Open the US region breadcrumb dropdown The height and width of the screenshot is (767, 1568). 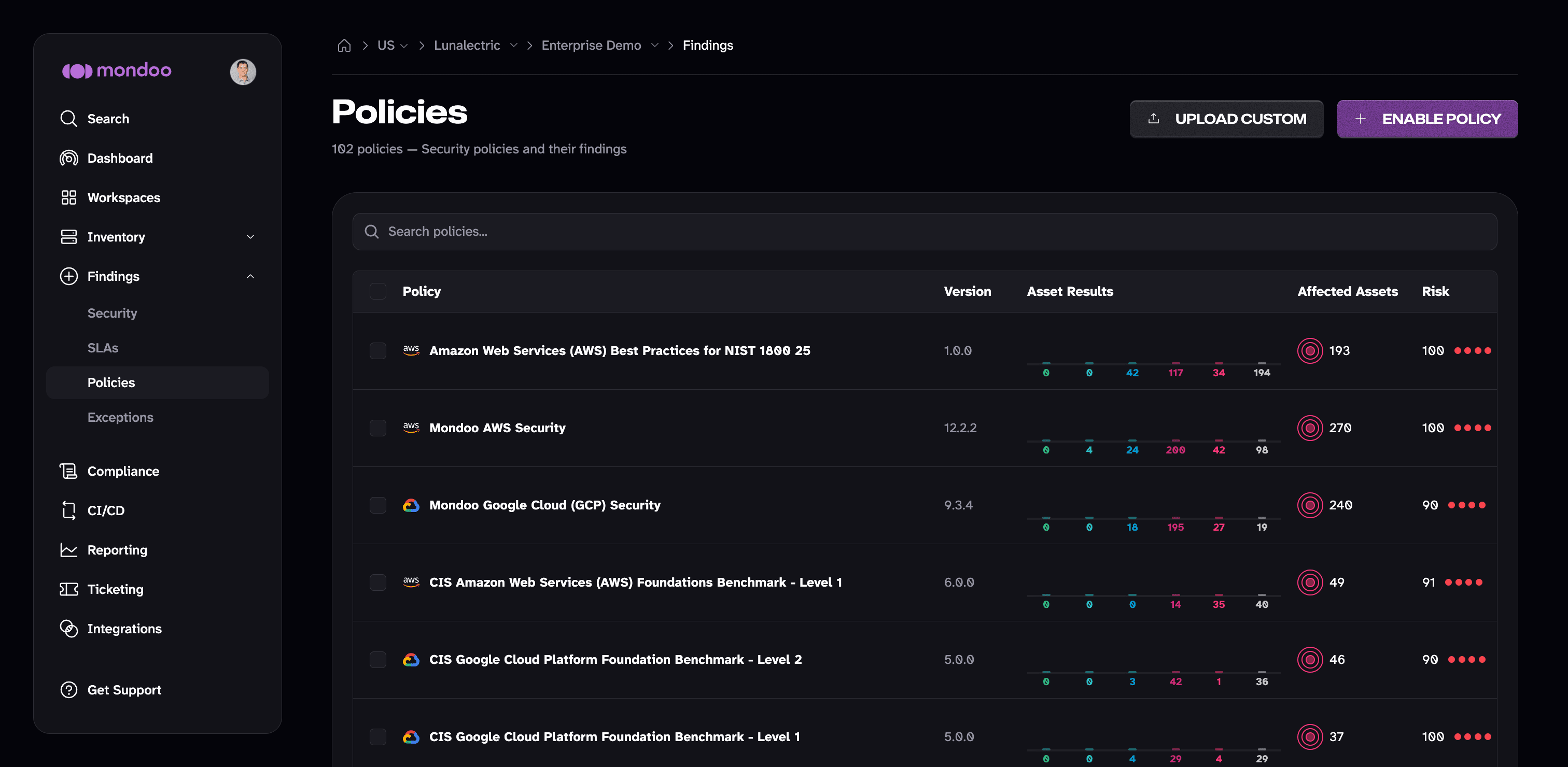coord(393,46)
